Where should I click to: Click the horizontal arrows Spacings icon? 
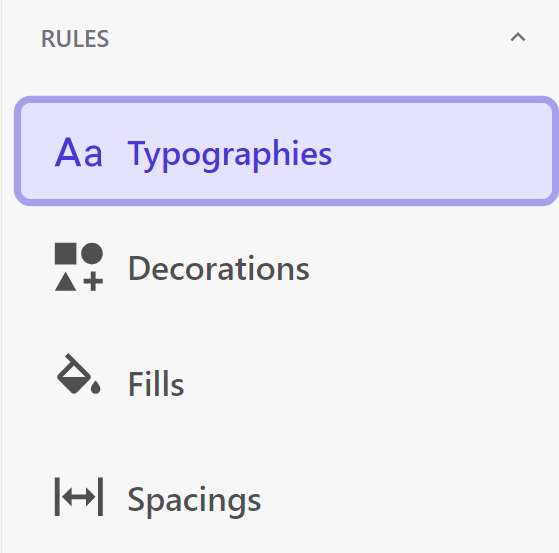79,497
